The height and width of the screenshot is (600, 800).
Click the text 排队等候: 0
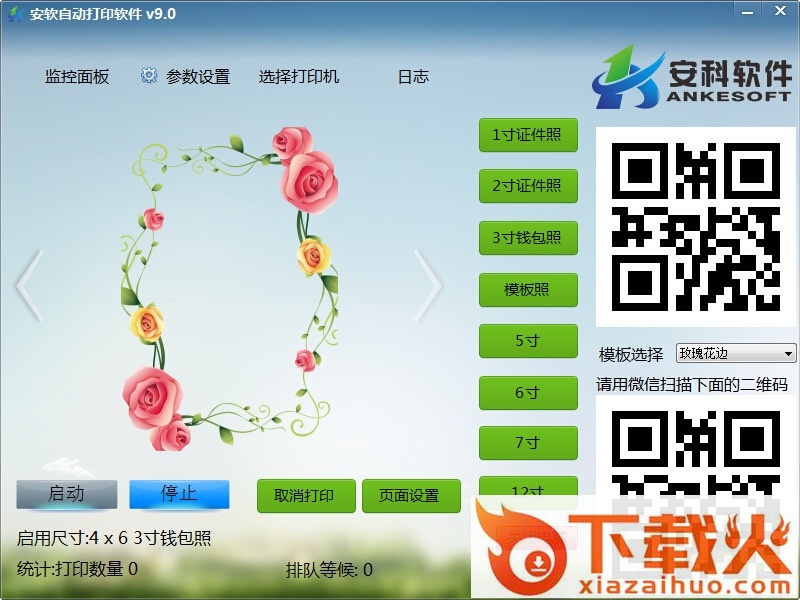point(329,569)
